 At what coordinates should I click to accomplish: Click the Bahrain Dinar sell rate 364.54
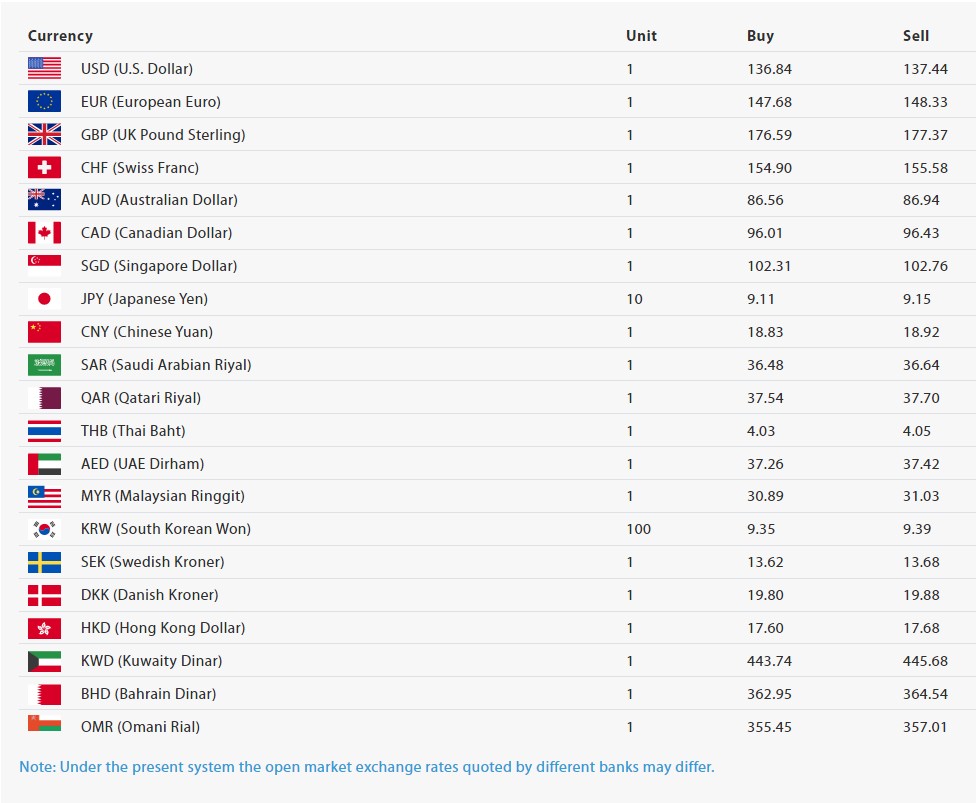coord(925,694)
